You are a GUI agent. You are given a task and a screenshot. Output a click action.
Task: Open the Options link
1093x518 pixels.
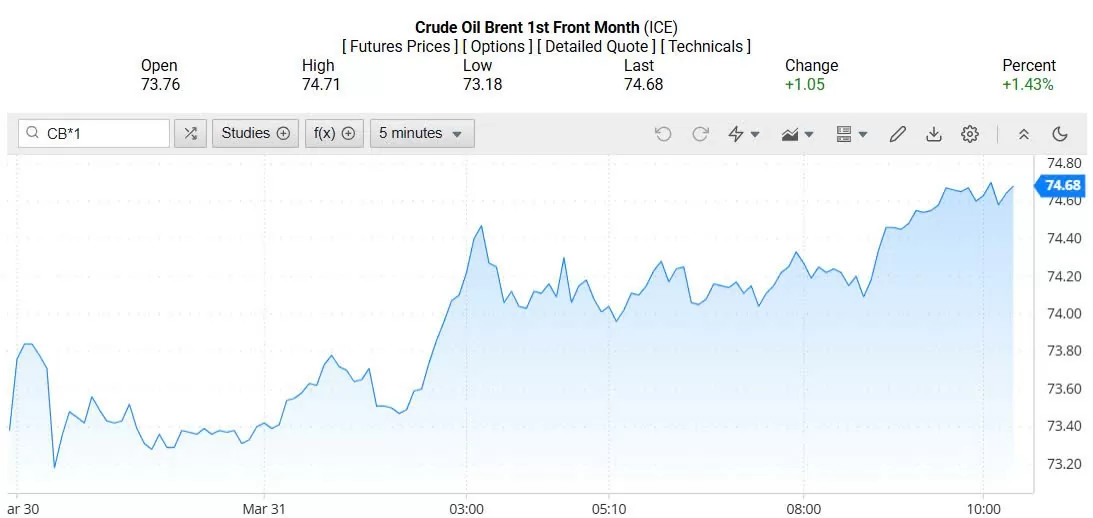coord(498,46)
